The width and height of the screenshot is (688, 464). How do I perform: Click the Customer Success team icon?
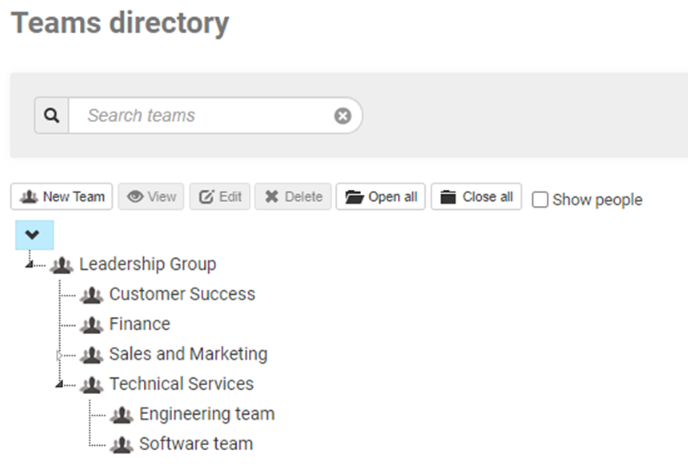[92, 295]
